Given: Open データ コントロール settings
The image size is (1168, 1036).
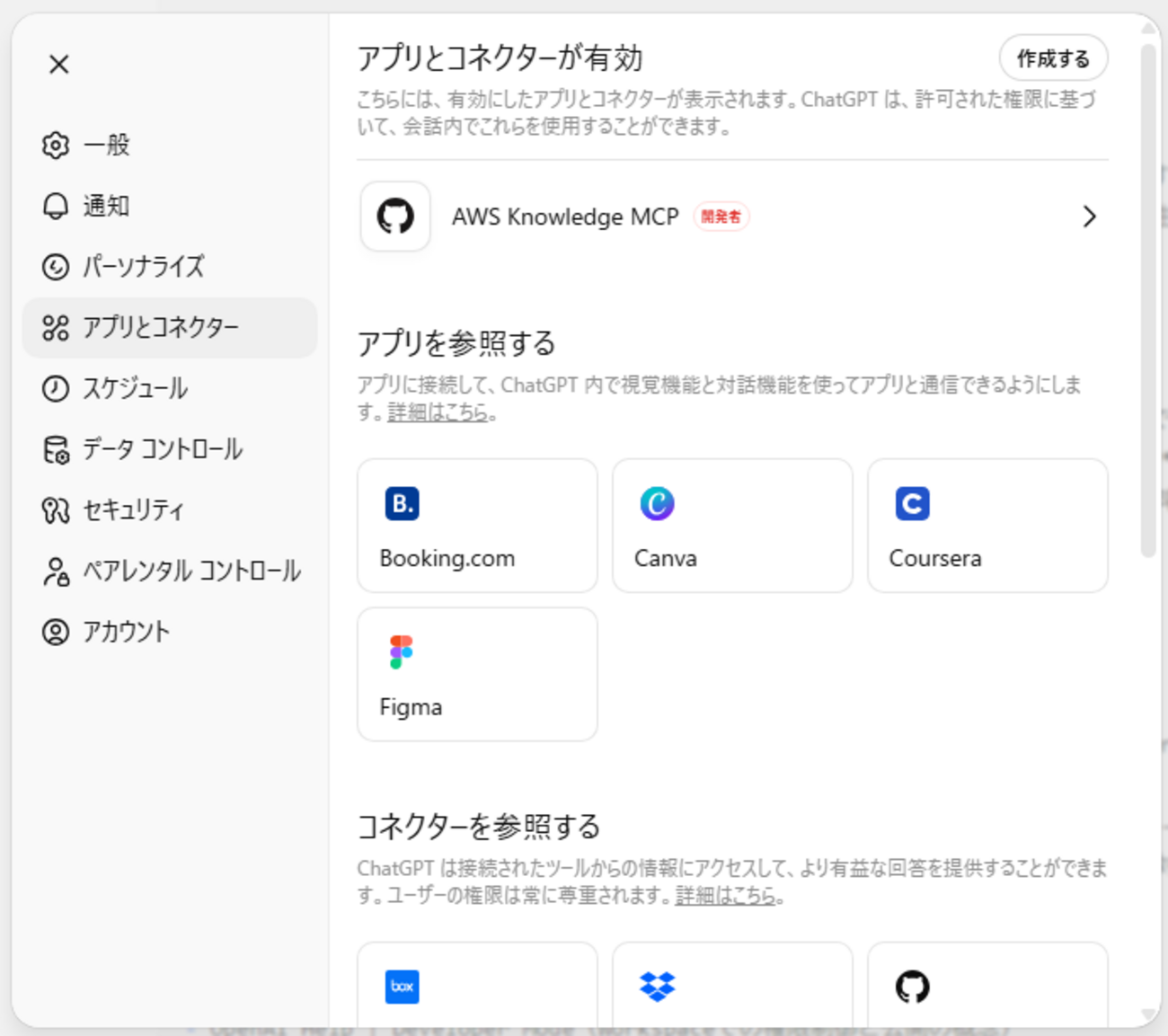Looking at the screenshot, I should point(162,449).
